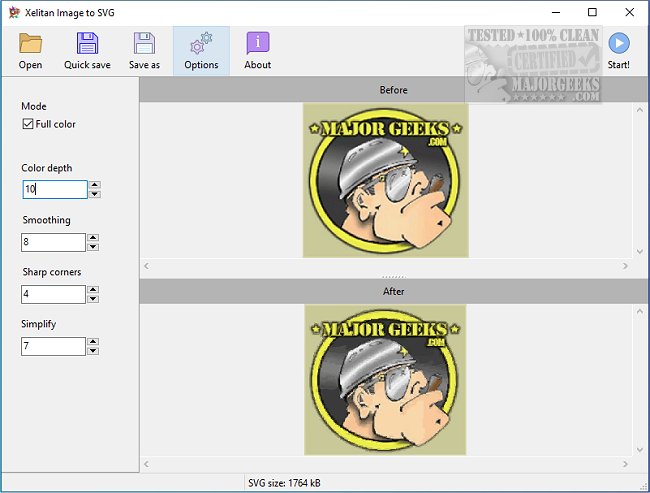Click After panel scroll down arrow
The width and height of the screenshot is (650, 493).
(640, 449)
